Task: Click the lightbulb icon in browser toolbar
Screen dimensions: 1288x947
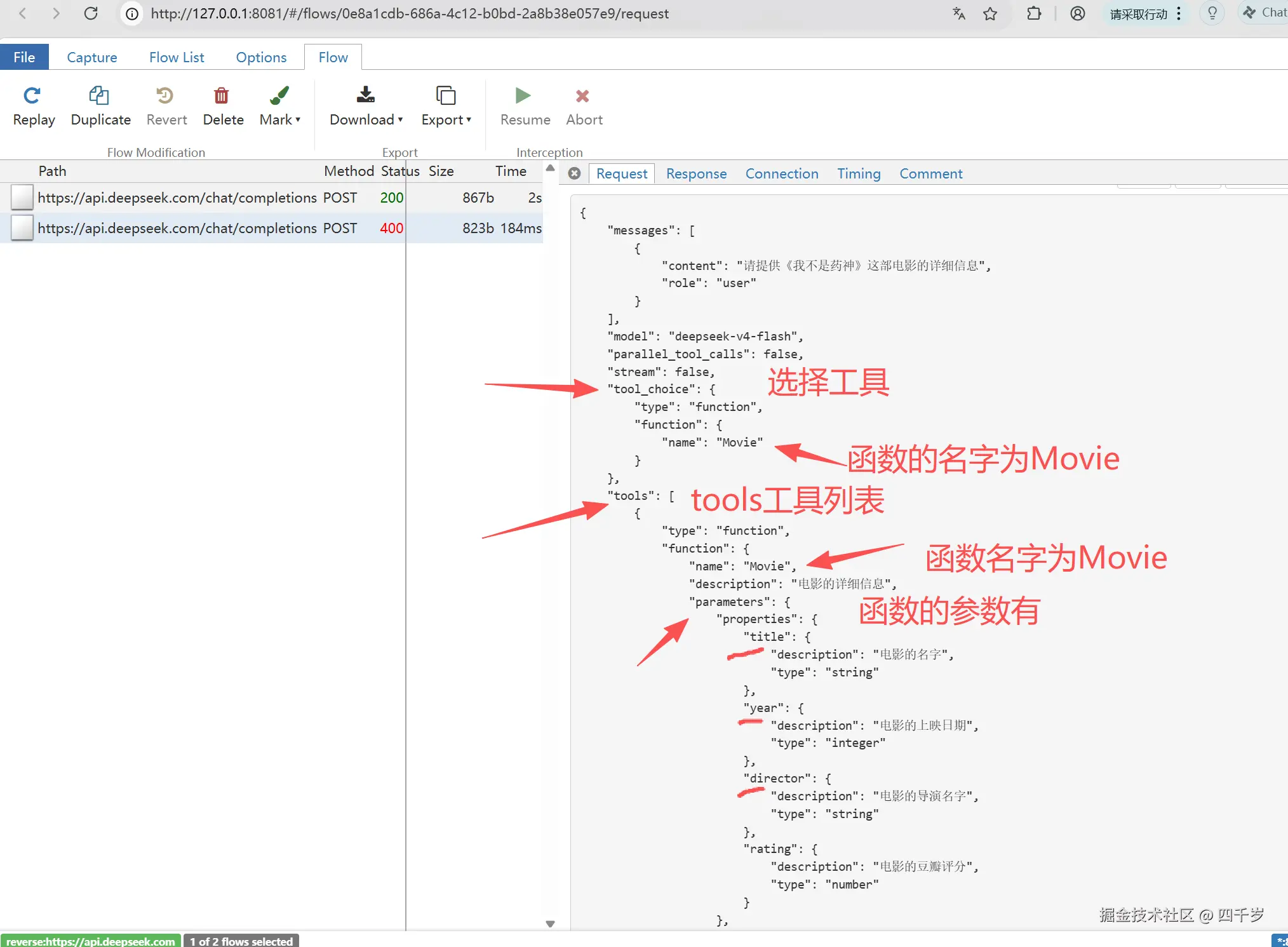Action: coord(1212,13)
